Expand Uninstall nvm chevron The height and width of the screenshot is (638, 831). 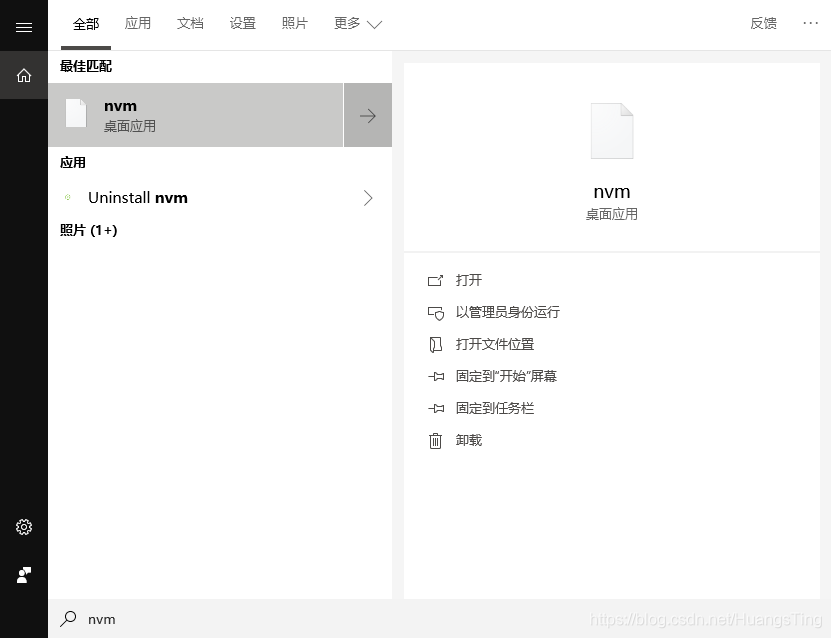(368, 198)
